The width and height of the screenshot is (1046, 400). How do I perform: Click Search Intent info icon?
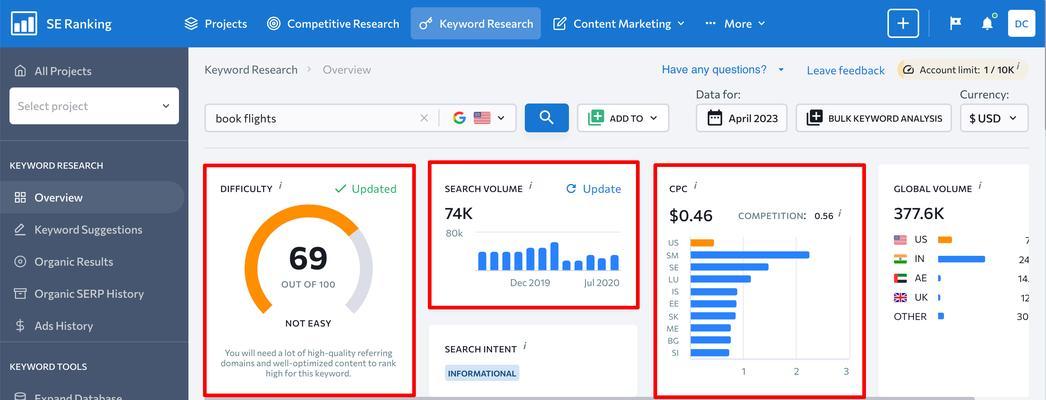[x=525, y=345]
